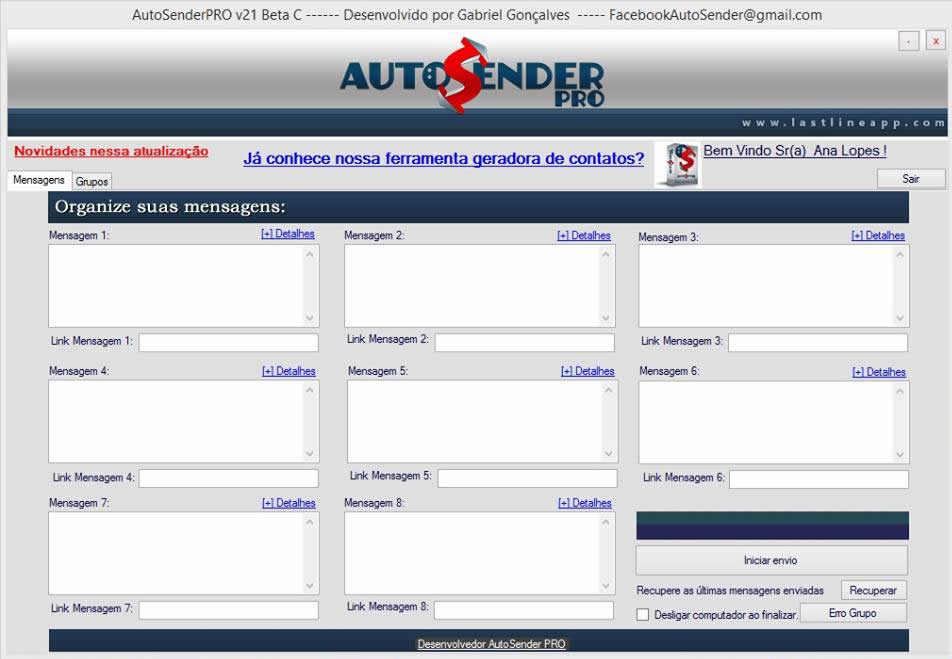Focus the Mensagem 3 text area

(x=774, y=285)
